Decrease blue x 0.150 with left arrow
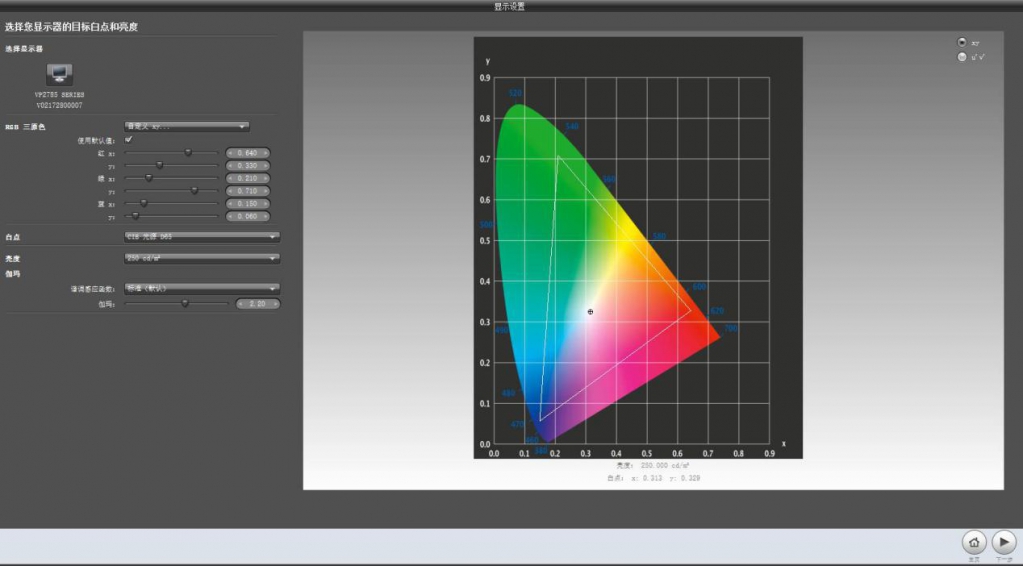 coord(230,203)
